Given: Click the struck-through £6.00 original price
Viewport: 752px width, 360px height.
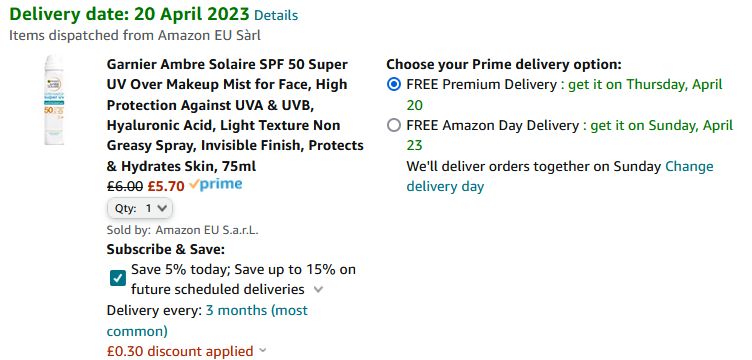Looking at the screenshot, I should click(125, 186).
